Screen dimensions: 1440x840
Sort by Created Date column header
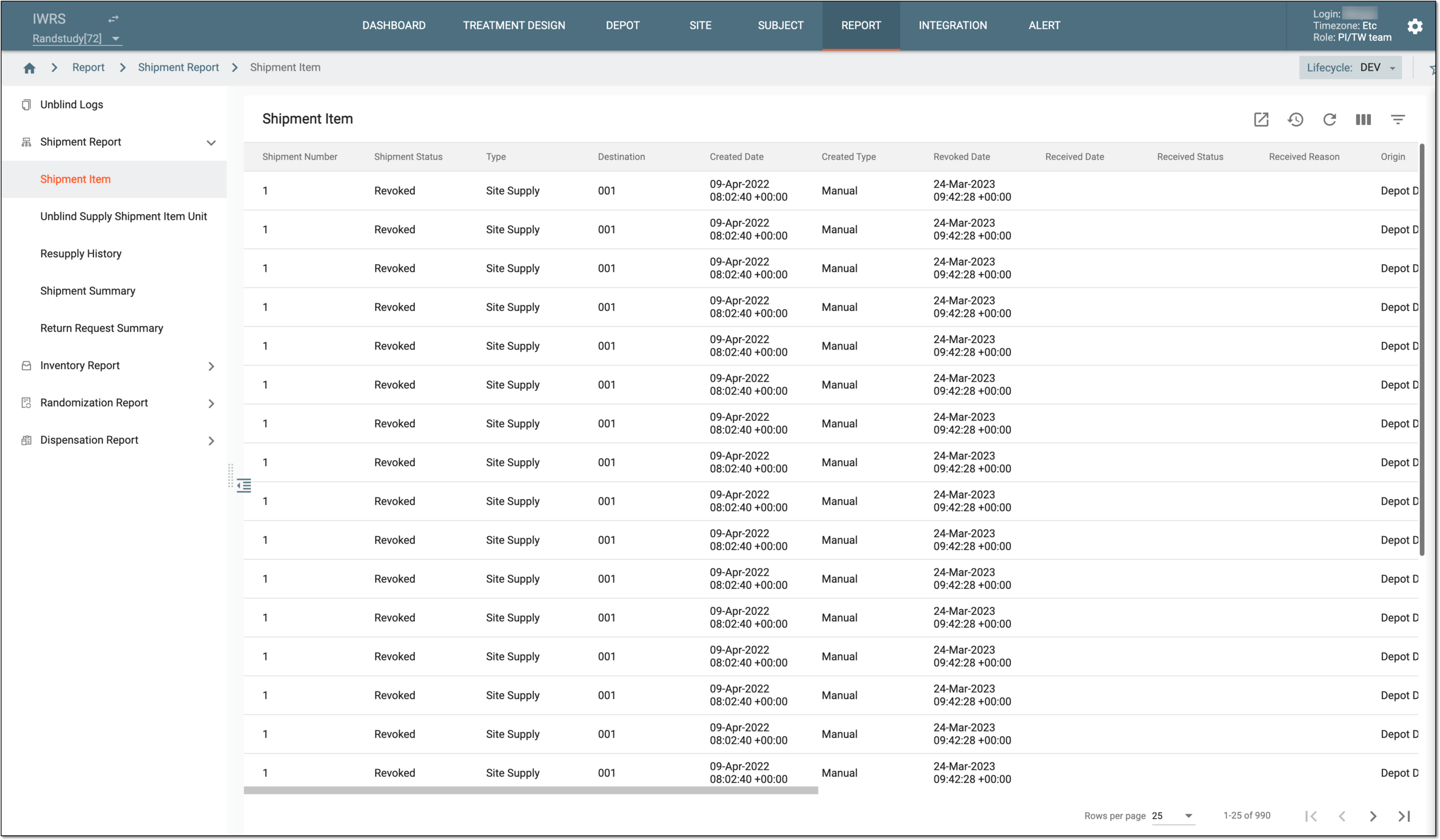tap(736, 157)
